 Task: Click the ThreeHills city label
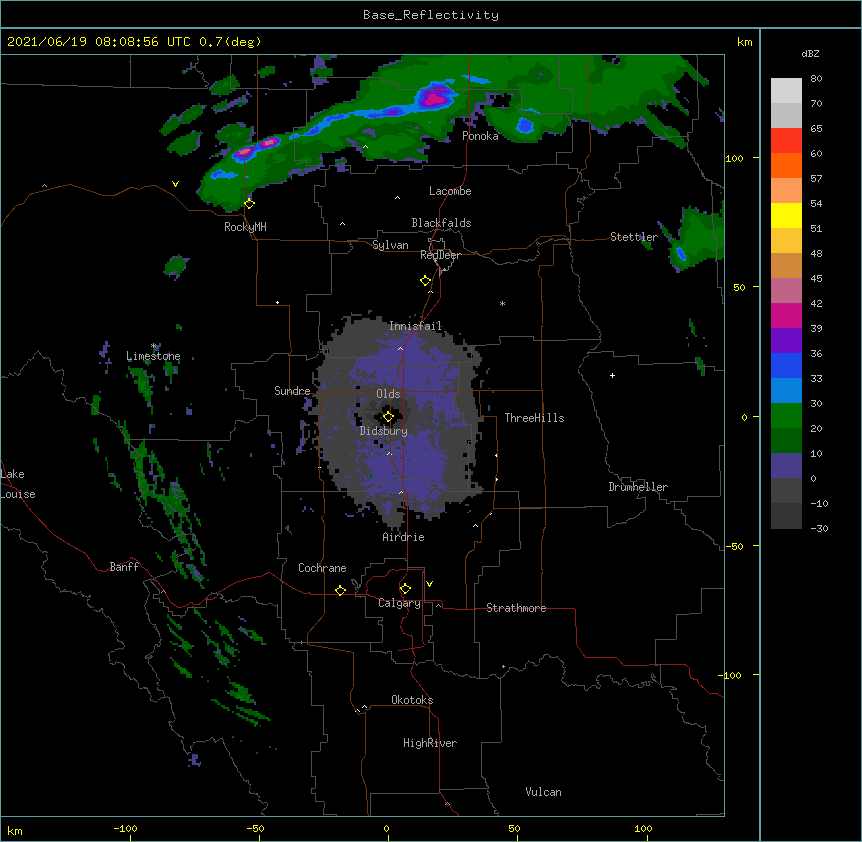[x=534, y=418]
